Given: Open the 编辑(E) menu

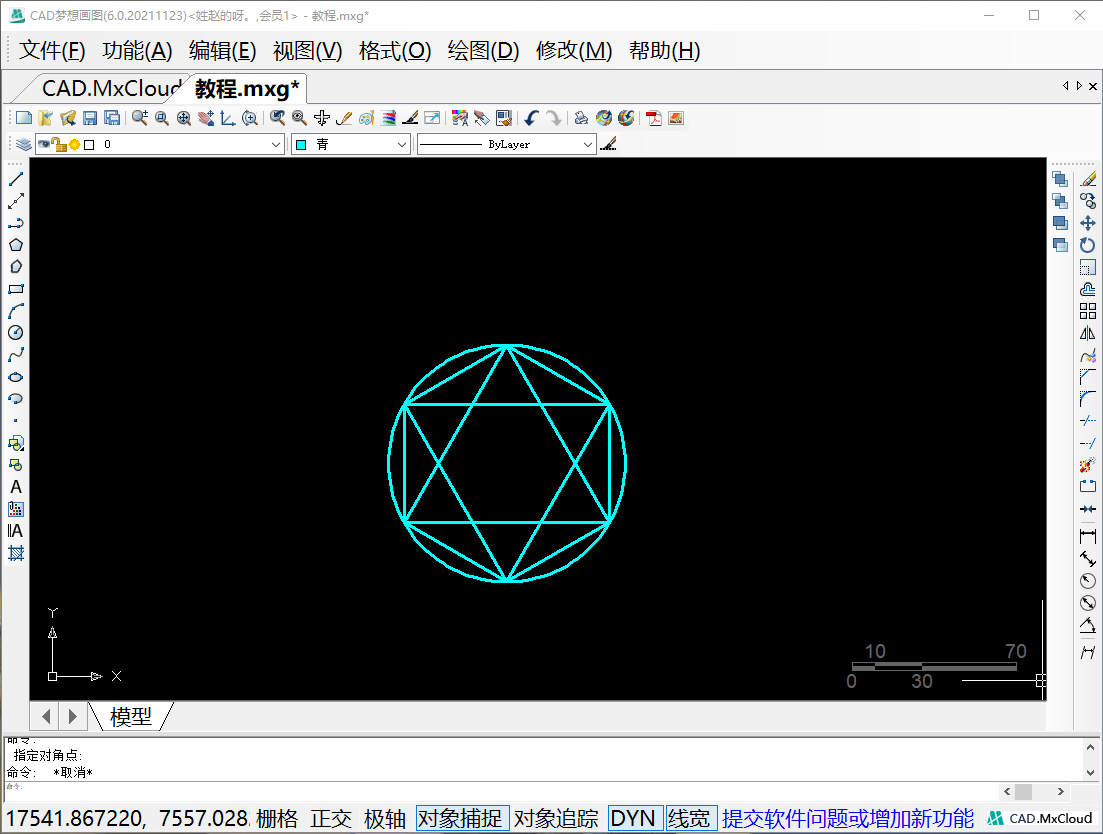Looking at the screenshot, I should pyautogui.click(x=222, y=51).
